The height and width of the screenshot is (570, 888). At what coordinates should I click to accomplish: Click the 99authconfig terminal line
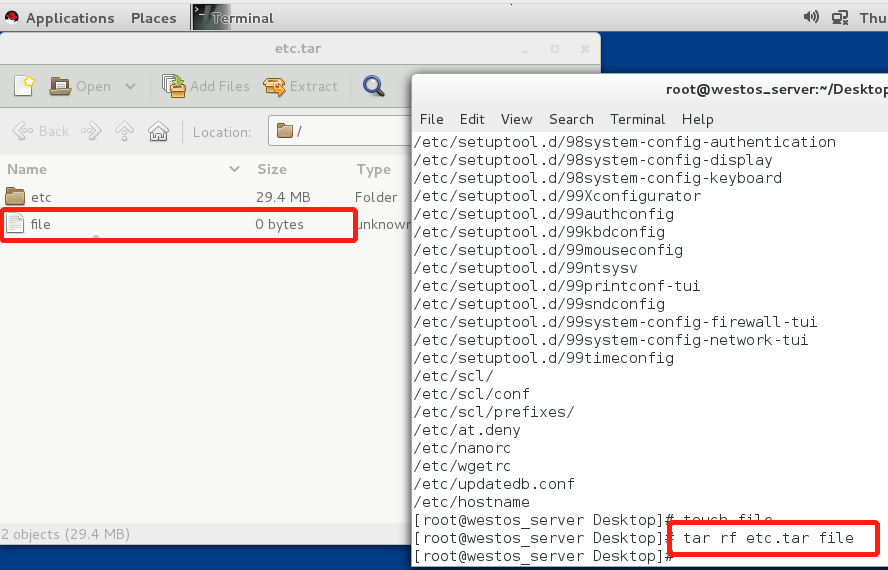tap(544, 214)
